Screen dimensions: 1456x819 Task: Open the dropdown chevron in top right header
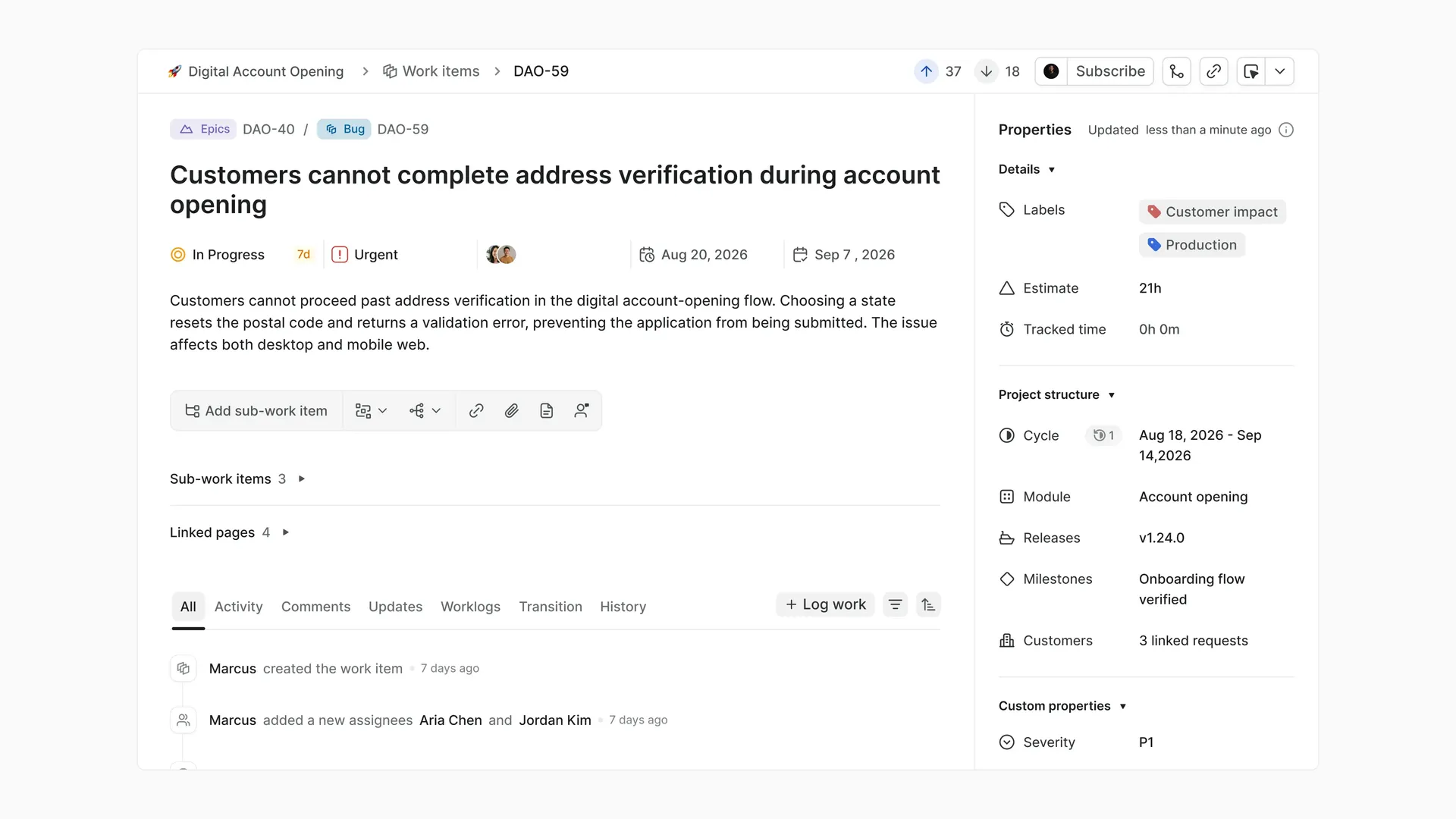click(1280, 71)
